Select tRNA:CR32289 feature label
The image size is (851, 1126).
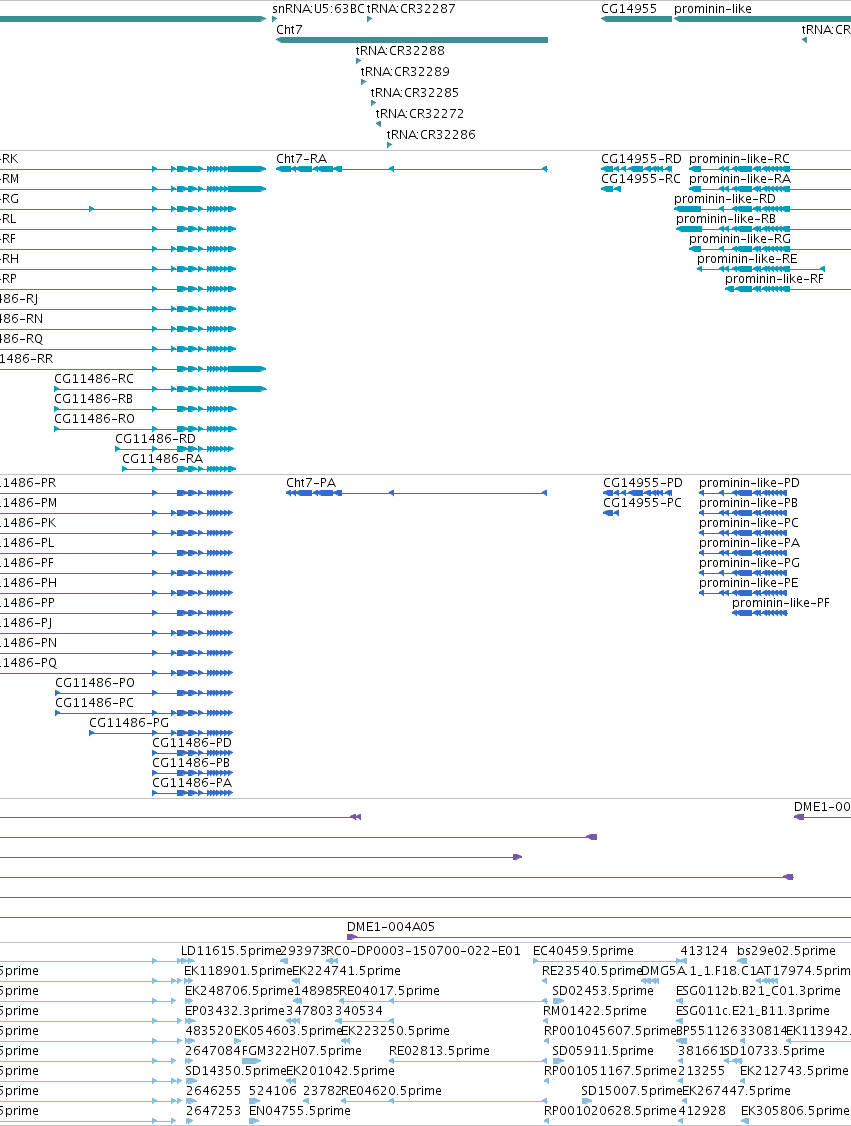[x=405, y=72]
